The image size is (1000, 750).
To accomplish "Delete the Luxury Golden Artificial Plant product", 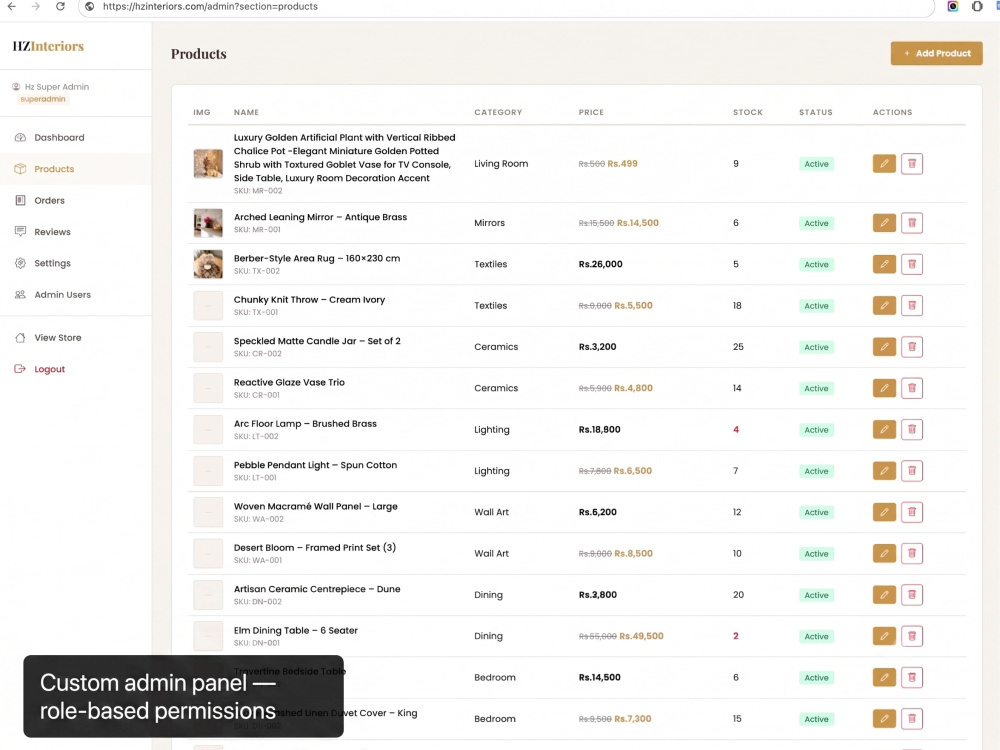I will pyautogui.click(x=912, y=164).
